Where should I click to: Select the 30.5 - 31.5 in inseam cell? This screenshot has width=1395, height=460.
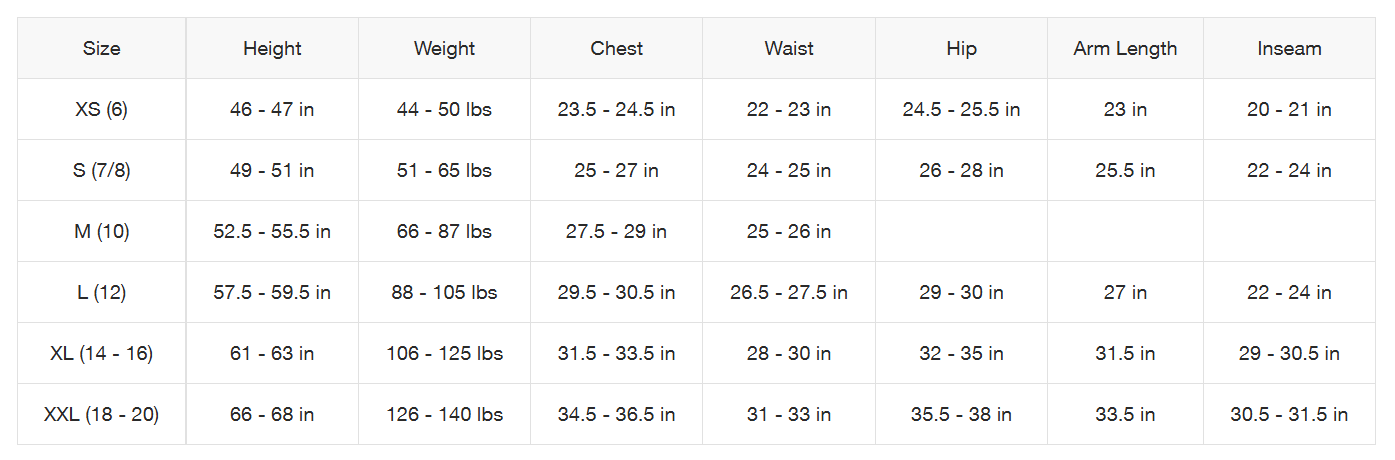(1289, 414)
